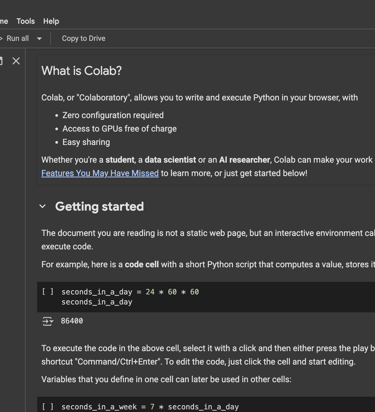Click the Variables that you define text cell
Viewport: 375px width, 412px height.
[x=166, y=379]
